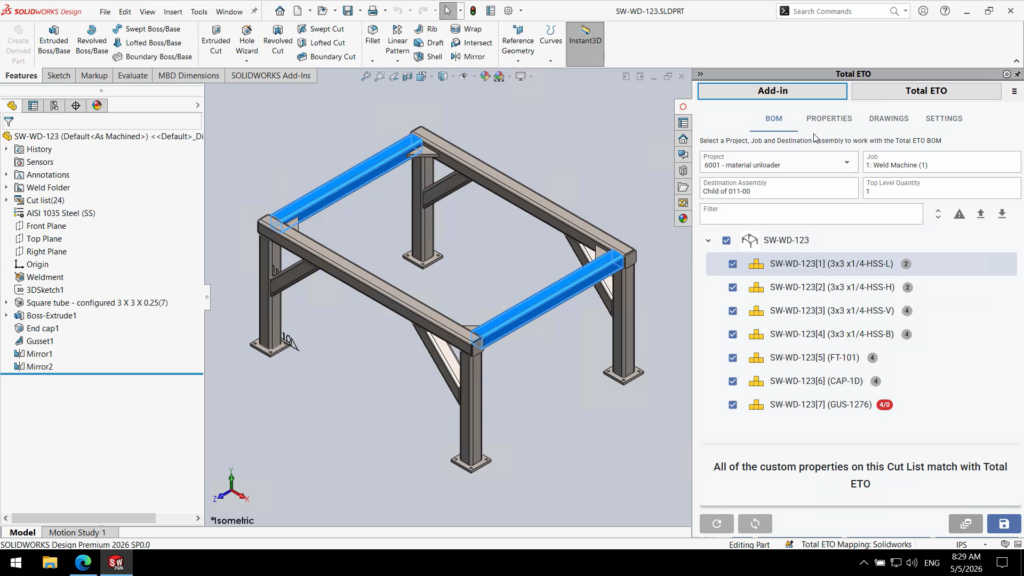Uncheck SW-WD-123[6] CAP-1D checkbox
The height and width of the screenshot is (576, 1024).
733,381
